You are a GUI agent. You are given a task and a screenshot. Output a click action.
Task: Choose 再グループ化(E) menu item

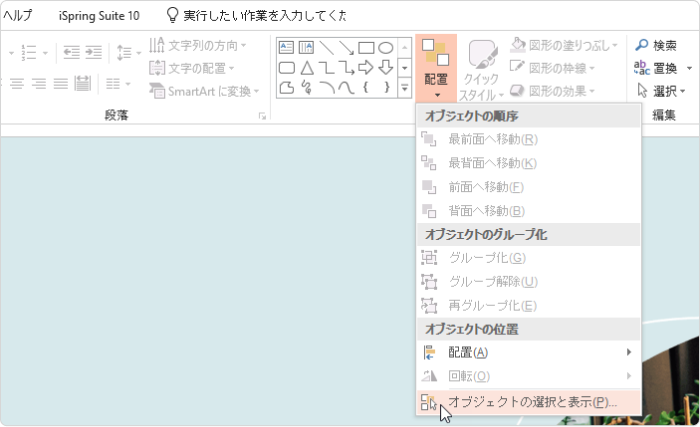tap(529, 306)
